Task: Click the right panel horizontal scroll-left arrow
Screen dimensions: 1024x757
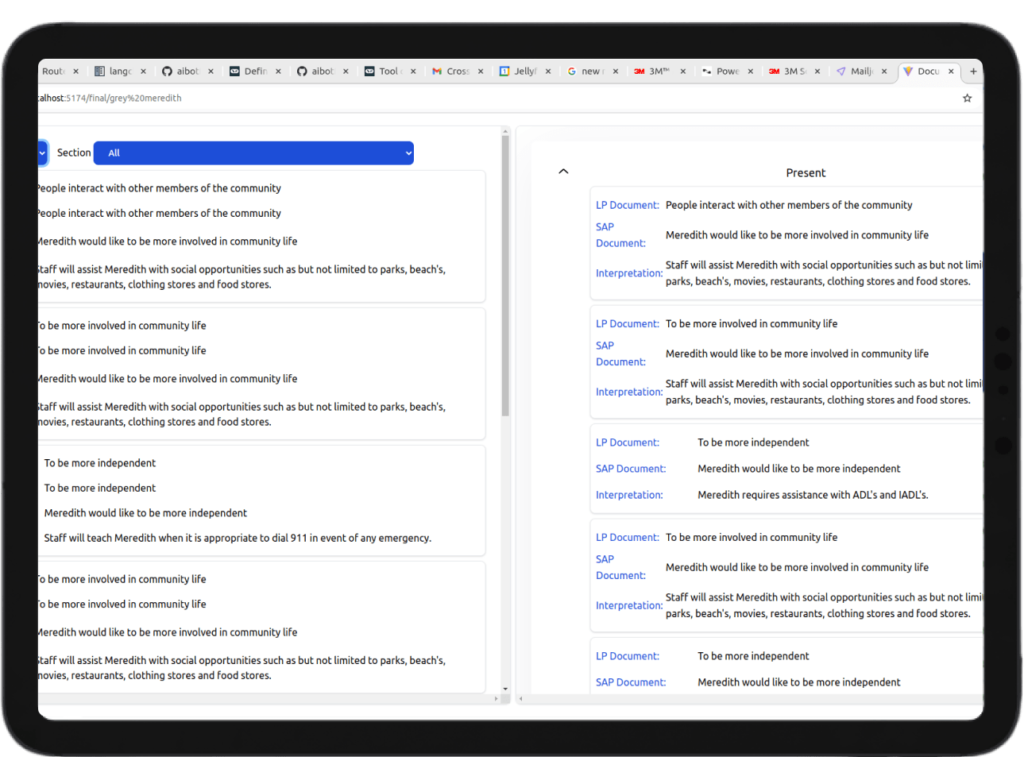Action: point(520,698)
